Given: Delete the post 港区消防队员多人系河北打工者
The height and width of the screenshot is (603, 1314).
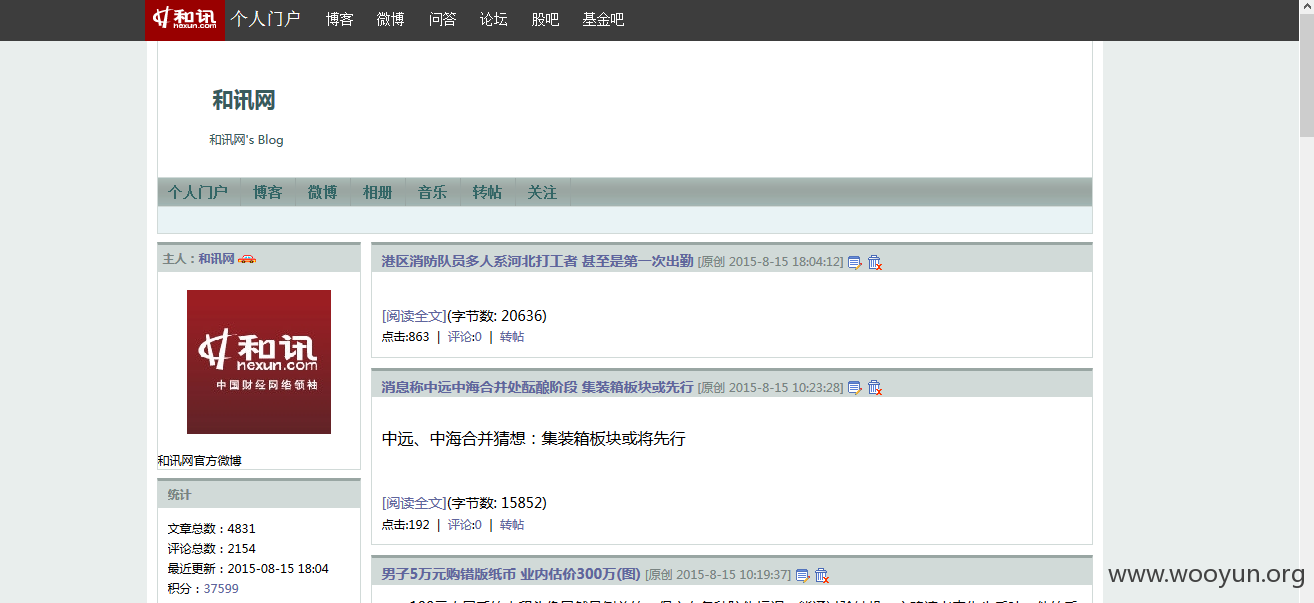Looking at the screenshot, I should 875,262.
